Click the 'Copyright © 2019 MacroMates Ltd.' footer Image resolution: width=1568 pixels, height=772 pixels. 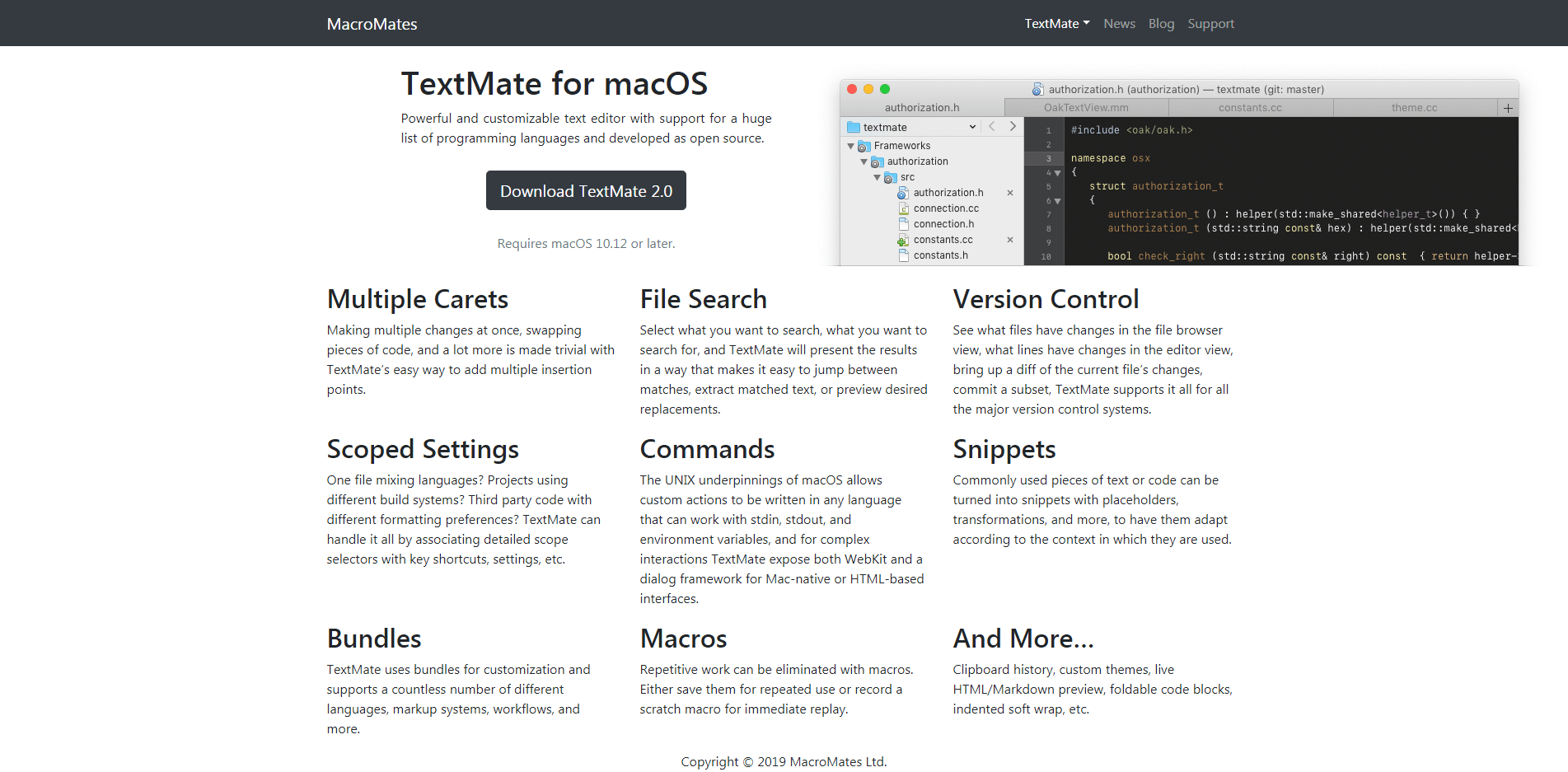click(784, 762)
